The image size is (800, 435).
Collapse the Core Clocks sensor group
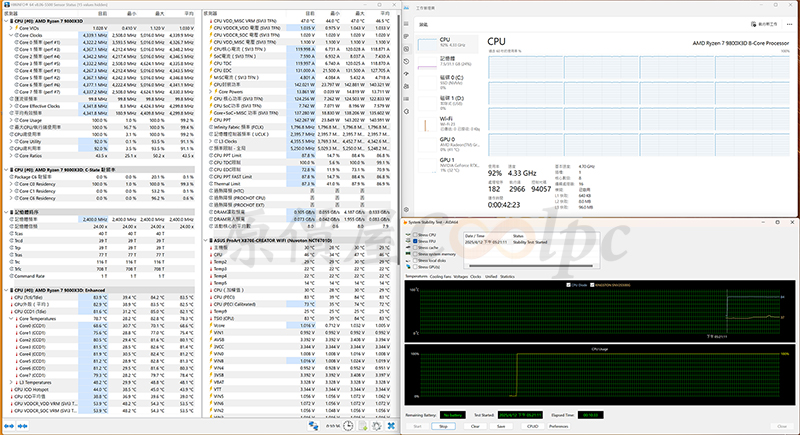[11, 34]
